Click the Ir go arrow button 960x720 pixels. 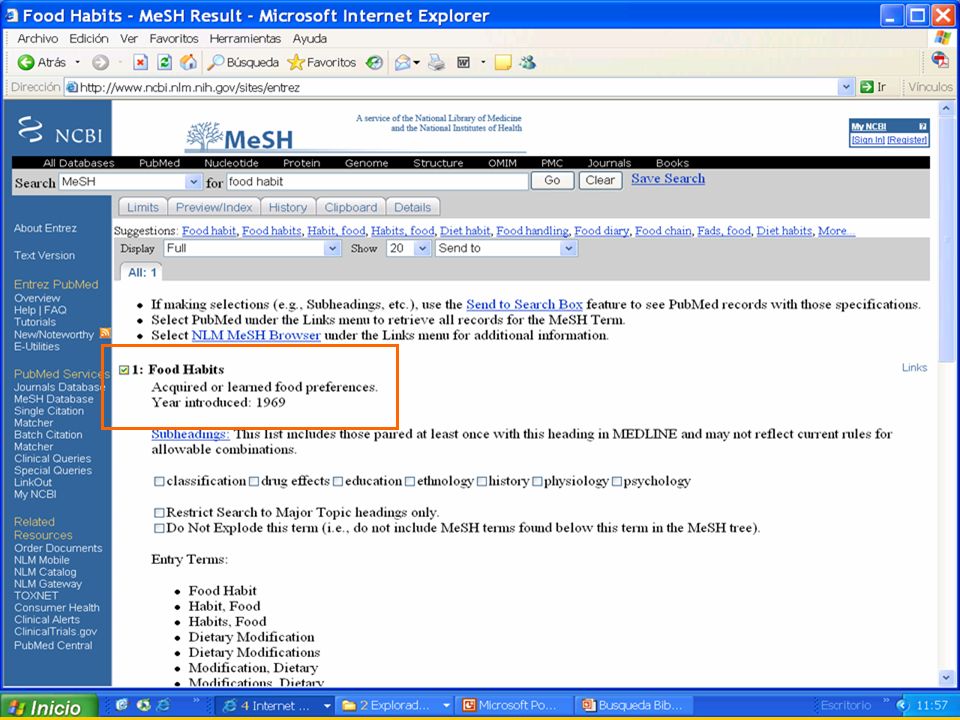[873, 87]
